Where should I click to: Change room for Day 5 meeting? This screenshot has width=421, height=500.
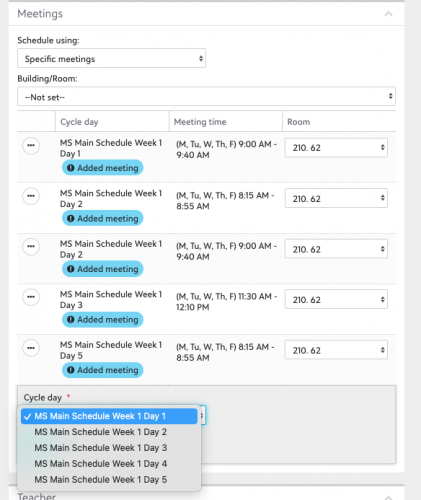336,350
